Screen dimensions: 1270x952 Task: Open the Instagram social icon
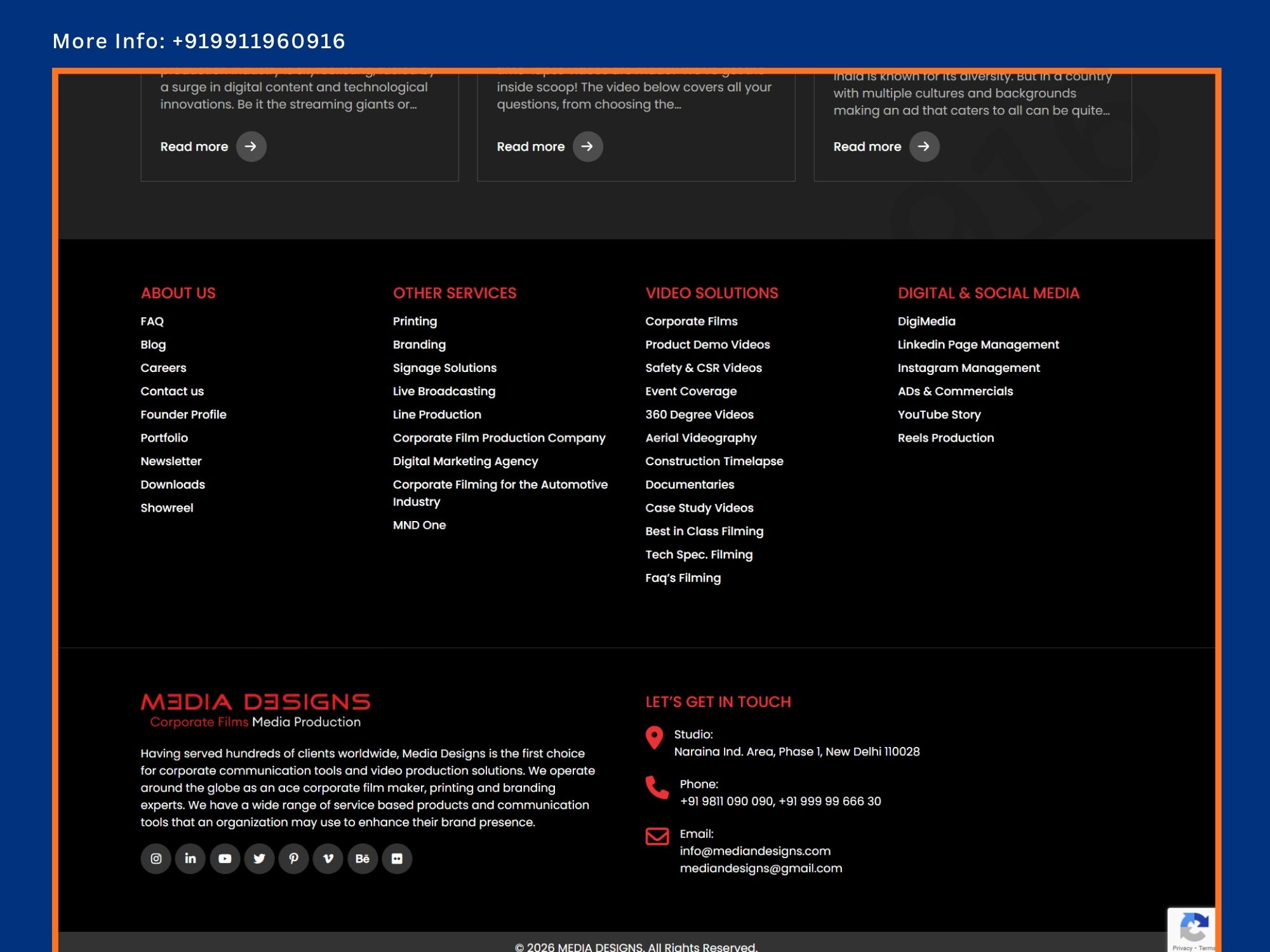[156, 859]
